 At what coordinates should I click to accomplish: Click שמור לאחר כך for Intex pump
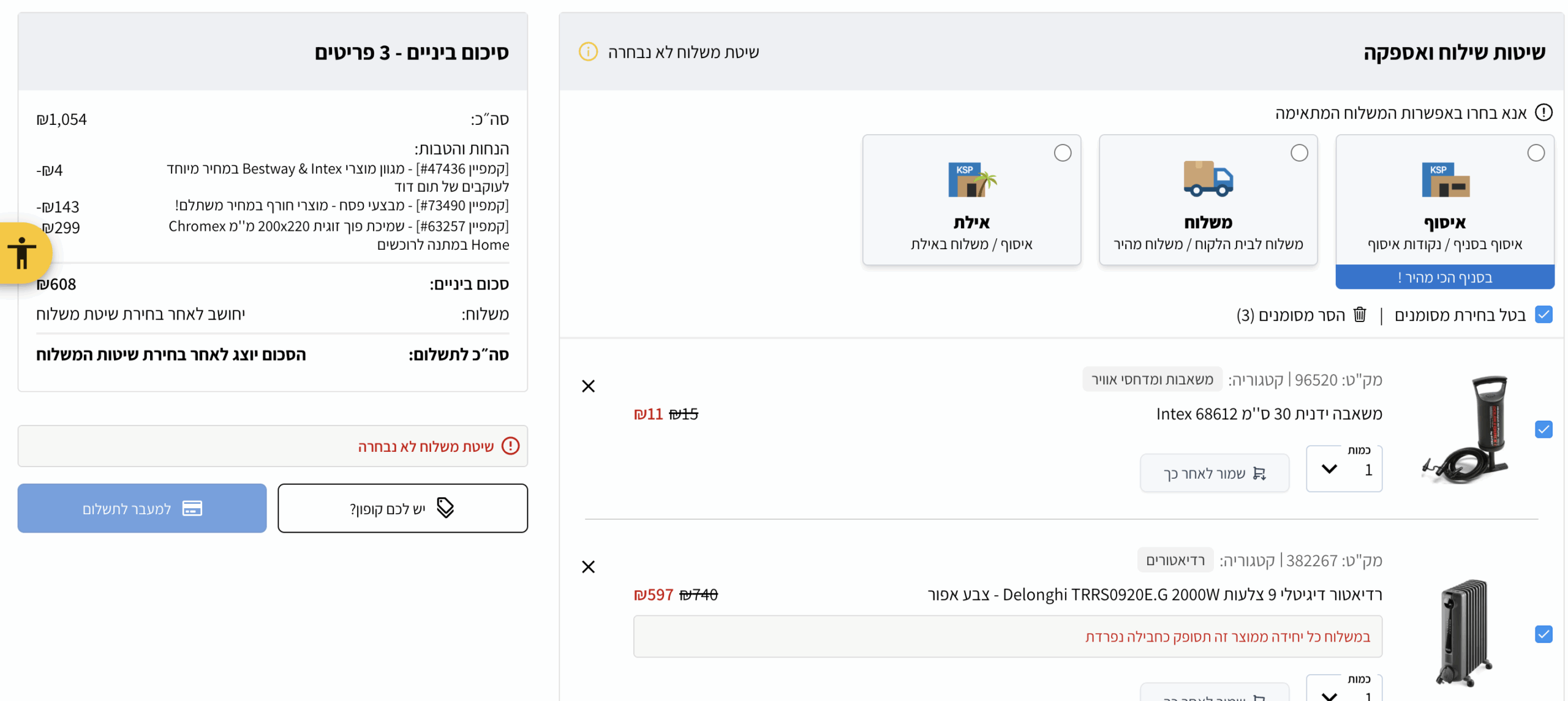click(x=1214, y=473)
